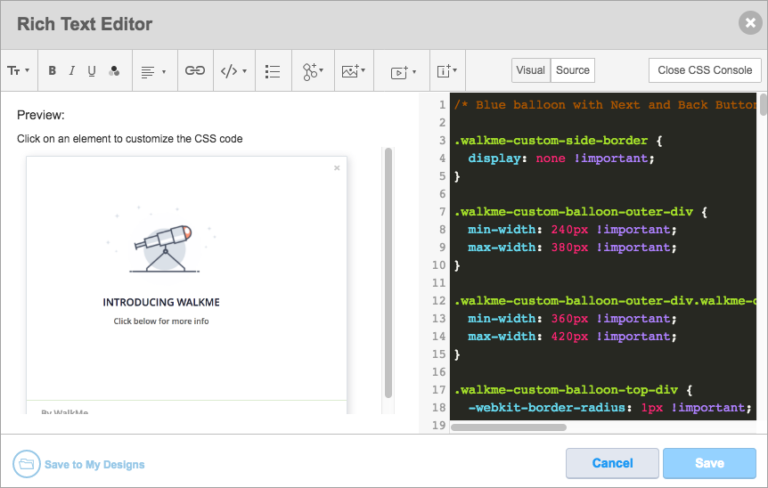Switch to the Visual tab

pos(530,71)
